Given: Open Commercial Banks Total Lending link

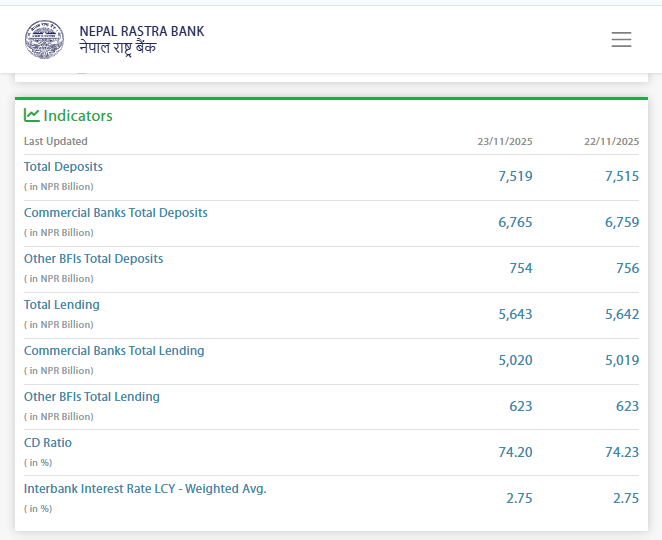Looking at the screenshot, I should point(114,351).
